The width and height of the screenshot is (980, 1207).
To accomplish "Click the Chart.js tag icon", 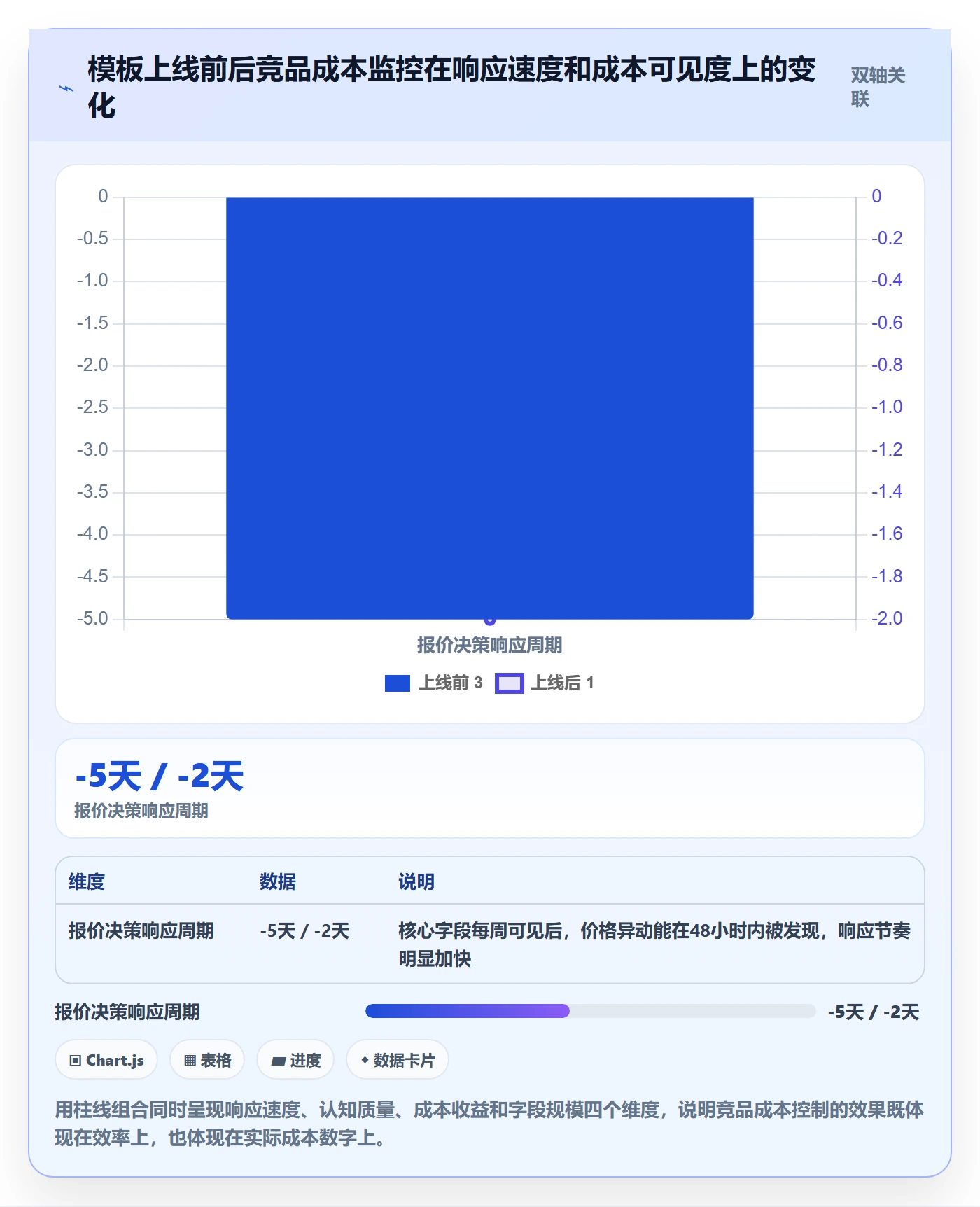I will coord(76,1061).
